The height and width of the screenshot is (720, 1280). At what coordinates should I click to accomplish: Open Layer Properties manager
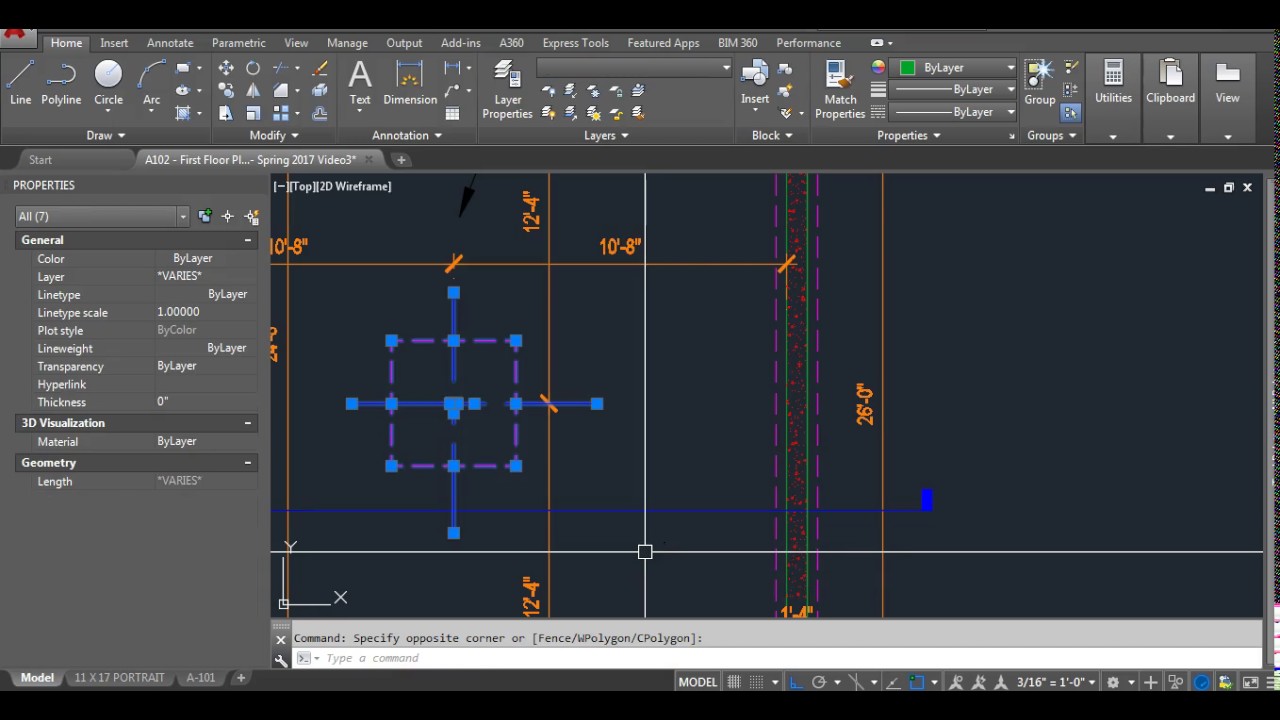point(507,89)
